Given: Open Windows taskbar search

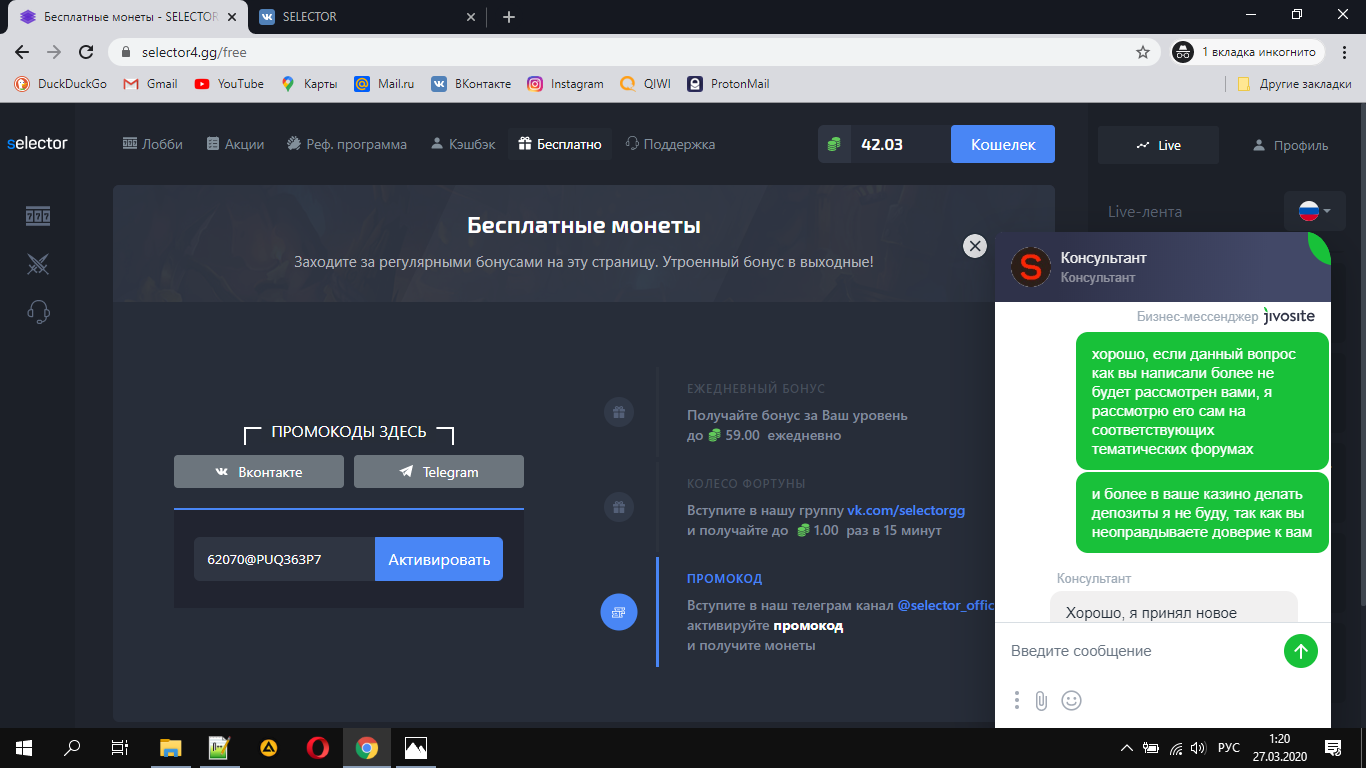Looking at the screenshot, I should [72, 747].
